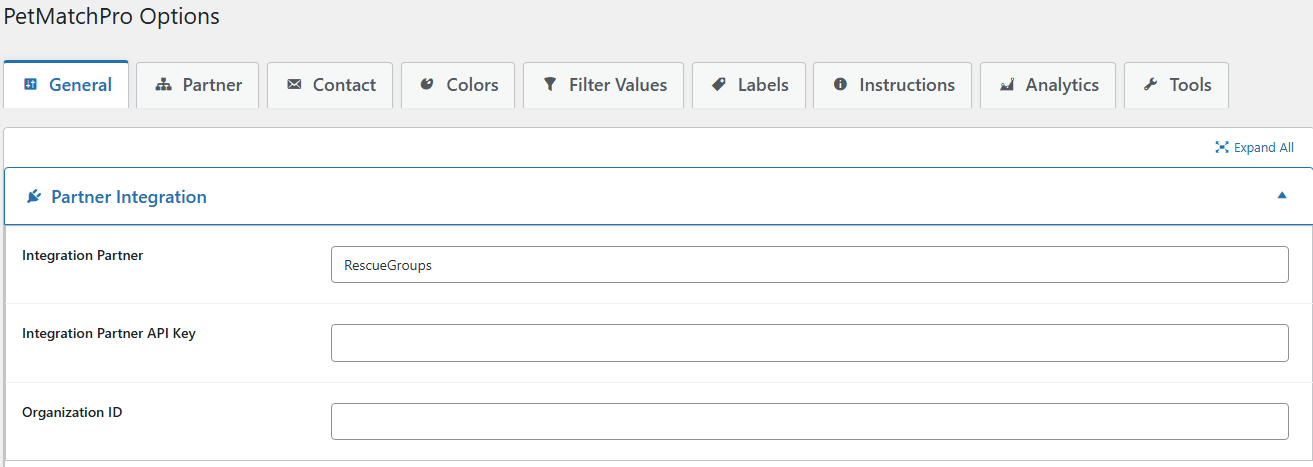Image resolution: width=1313 pixels, height=467 pixels.
Task: Click the Integration Partner API Key field
Action: [810, 343]
